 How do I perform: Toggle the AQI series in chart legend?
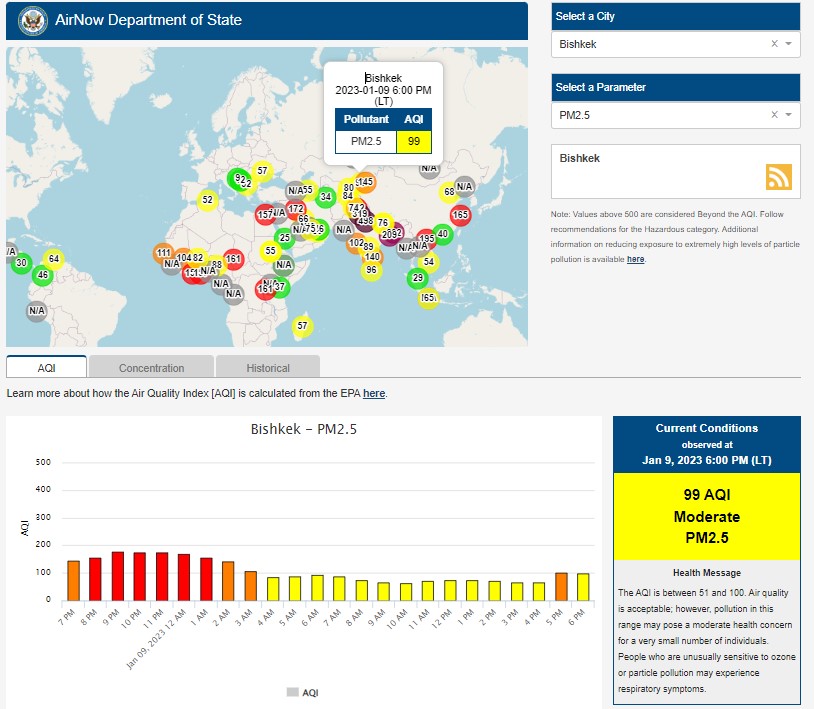pos(302,692)
